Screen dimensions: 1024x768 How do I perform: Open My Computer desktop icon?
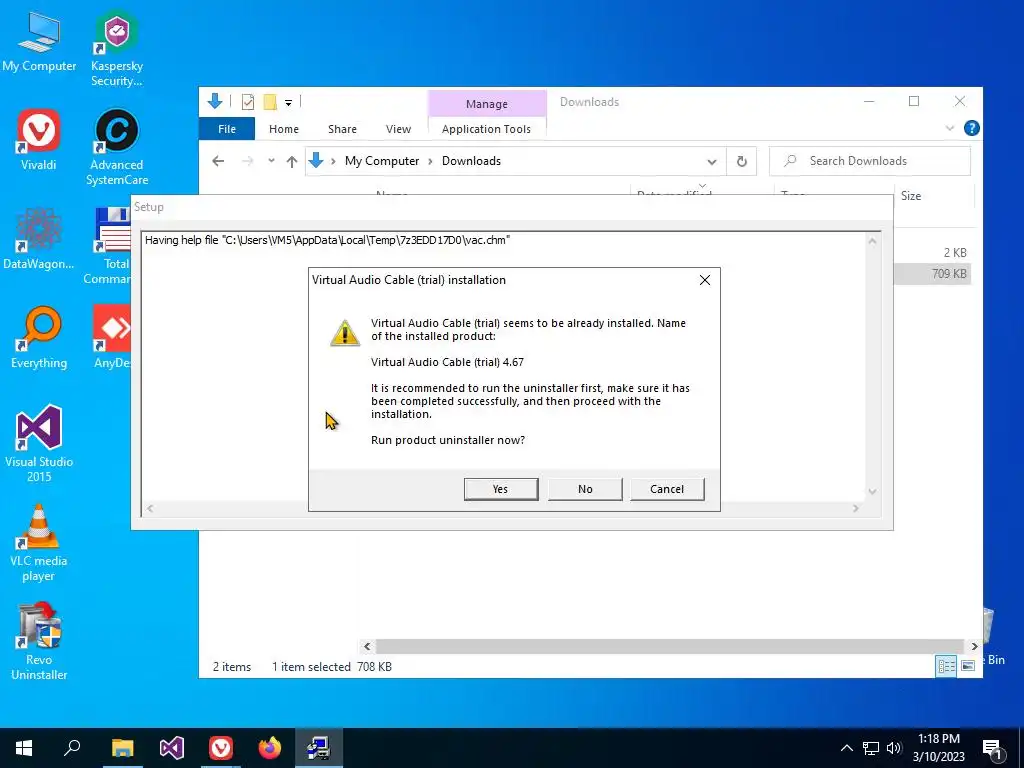[x=39, y=41]
